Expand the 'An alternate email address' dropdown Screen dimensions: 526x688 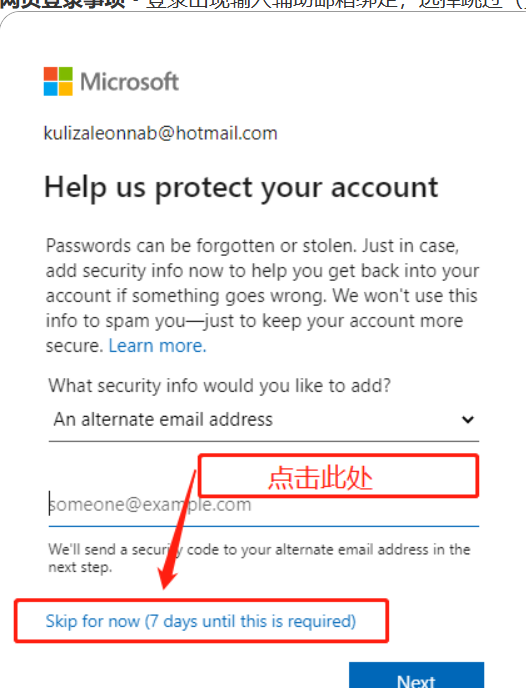pyautogui.click(x=264, y=419)
